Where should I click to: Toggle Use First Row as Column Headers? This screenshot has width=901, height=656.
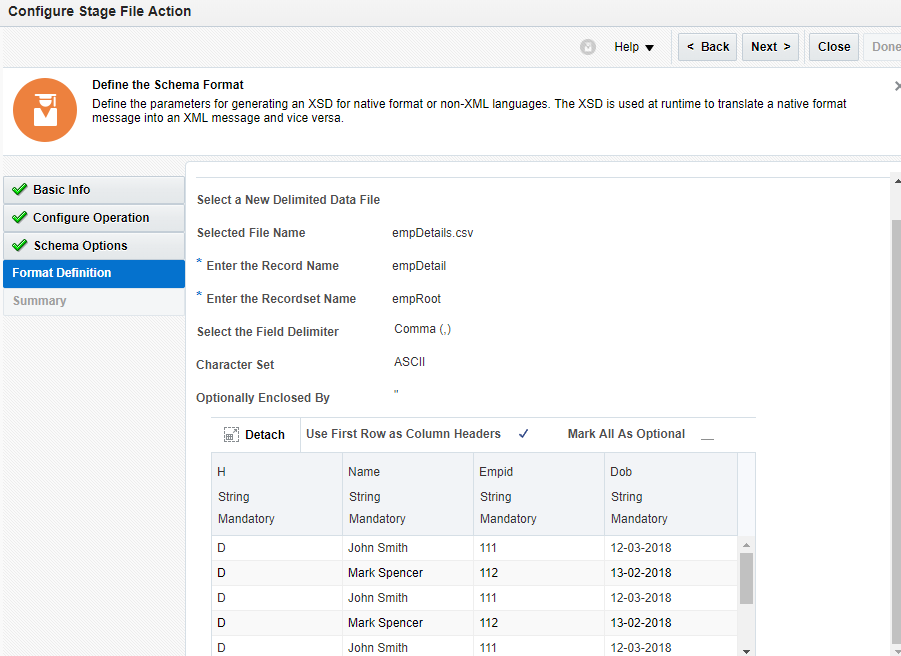(x=522, y=434)
